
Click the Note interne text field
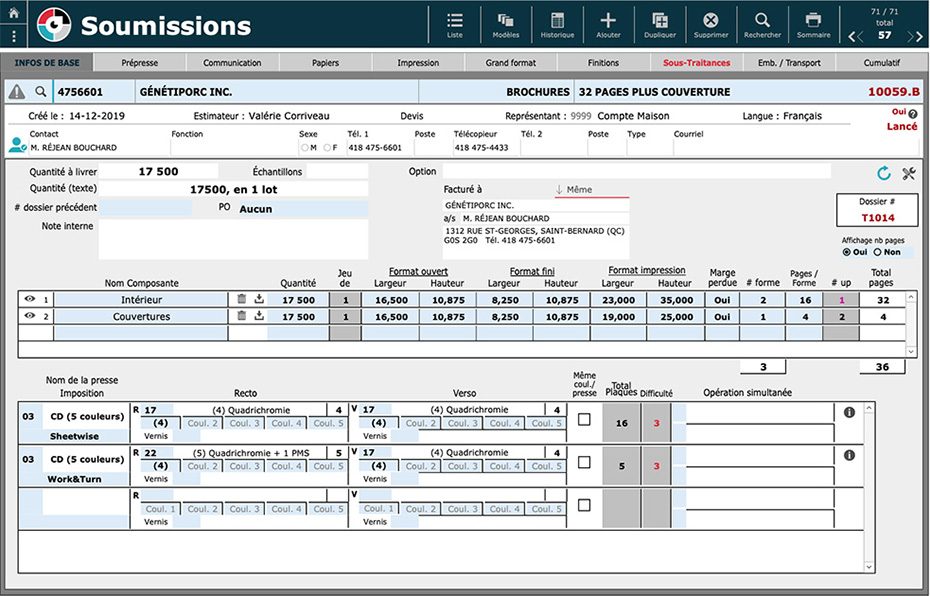[233, 239]
